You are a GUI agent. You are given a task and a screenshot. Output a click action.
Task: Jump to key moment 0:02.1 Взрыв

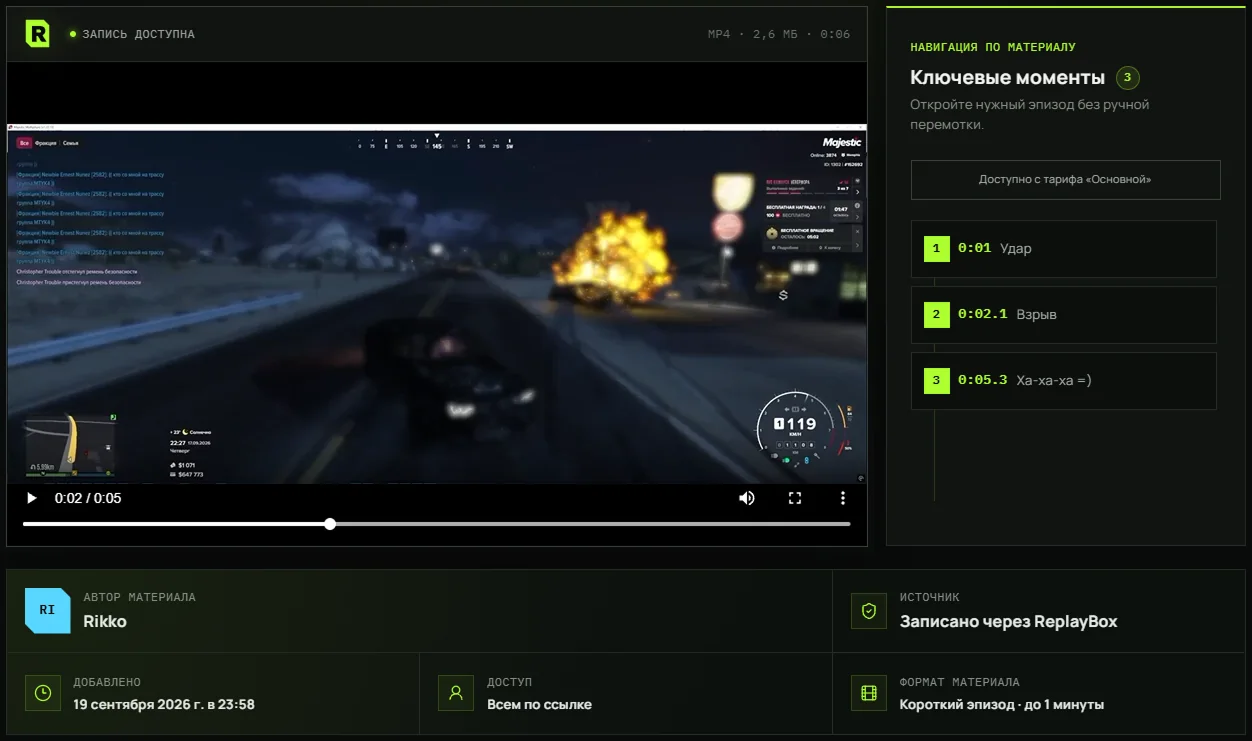coord(1064,315)
